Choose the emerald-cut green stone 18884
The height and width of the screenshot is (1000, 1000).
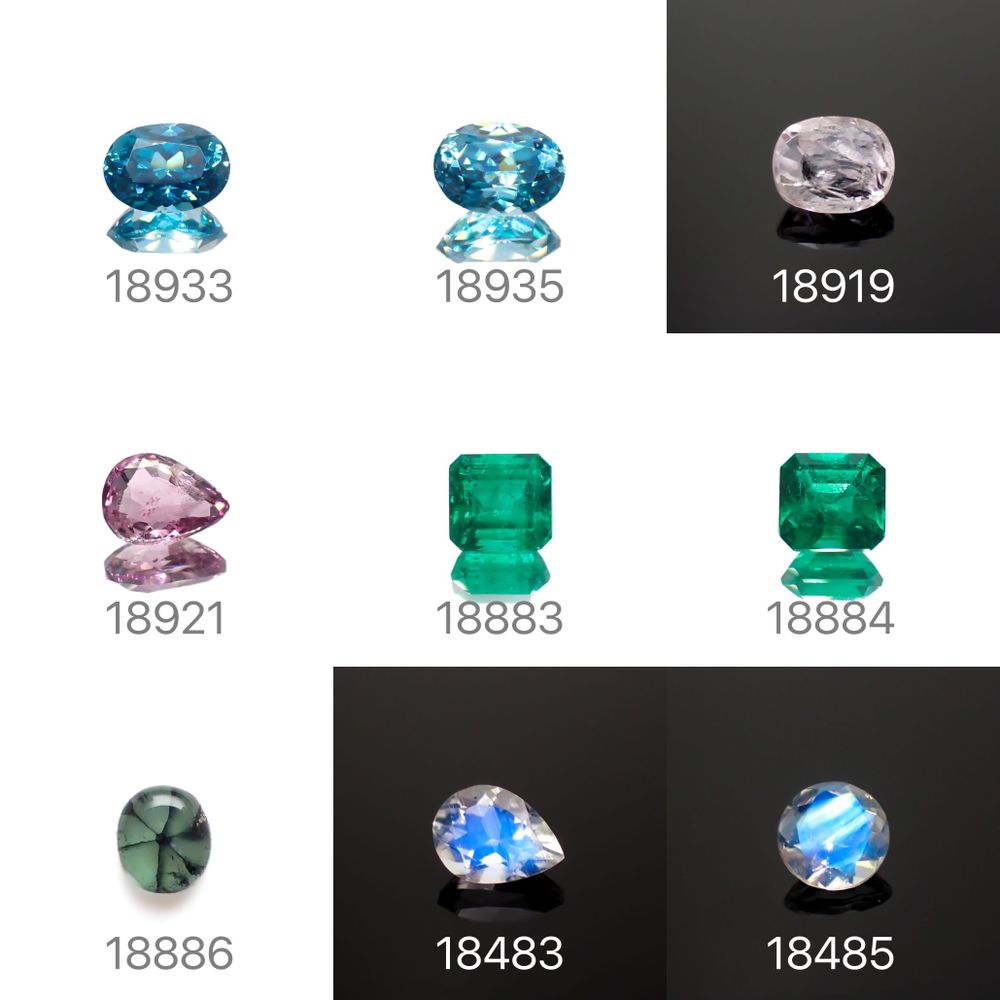[x=832, y=501]
